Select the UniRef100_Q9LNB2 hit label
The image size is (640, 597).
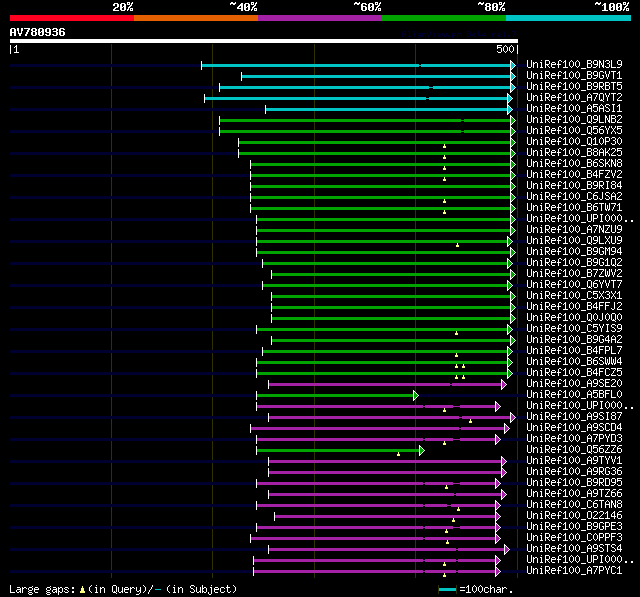click(x=574, y=120)
